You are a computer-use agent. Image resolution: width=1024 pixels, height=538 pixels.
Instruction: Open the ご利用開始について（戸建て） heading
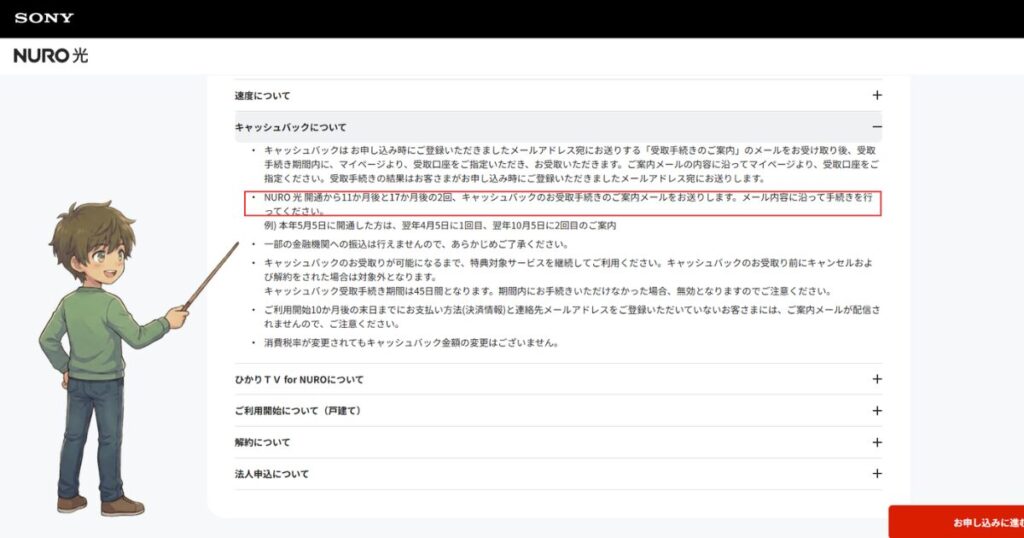click(x=298, y=411)
